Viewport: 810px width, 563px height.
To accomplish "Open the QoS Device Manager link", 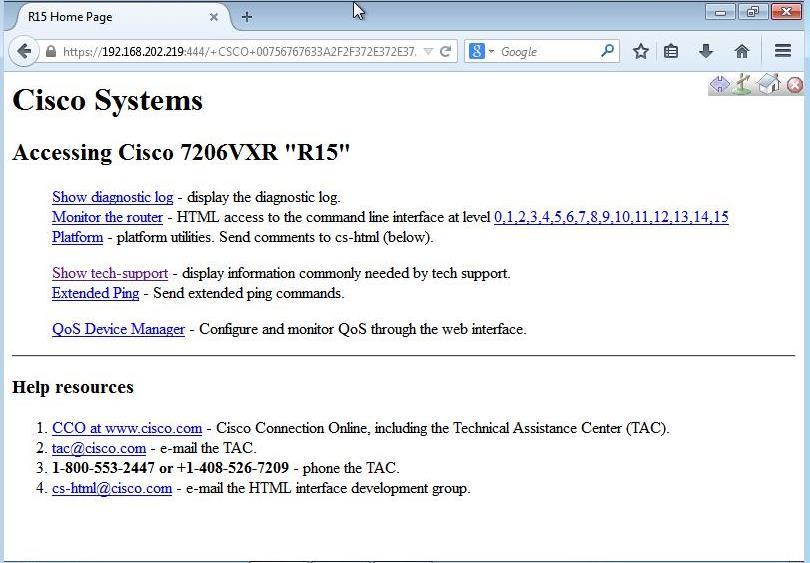I will pyautogui.click(x=118, y=329).
